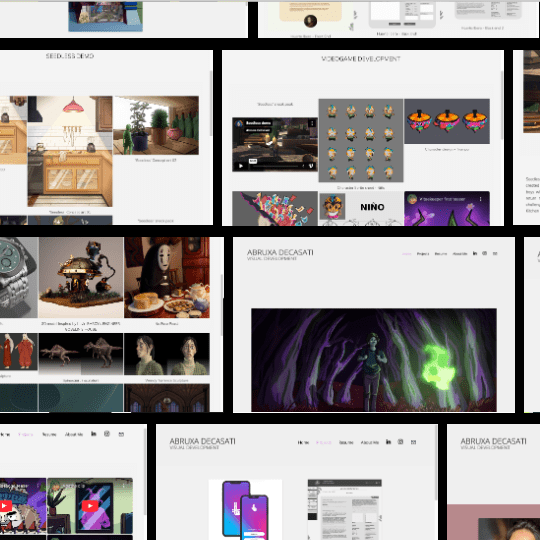Open Home in the forest page nav

click(407, 254)
